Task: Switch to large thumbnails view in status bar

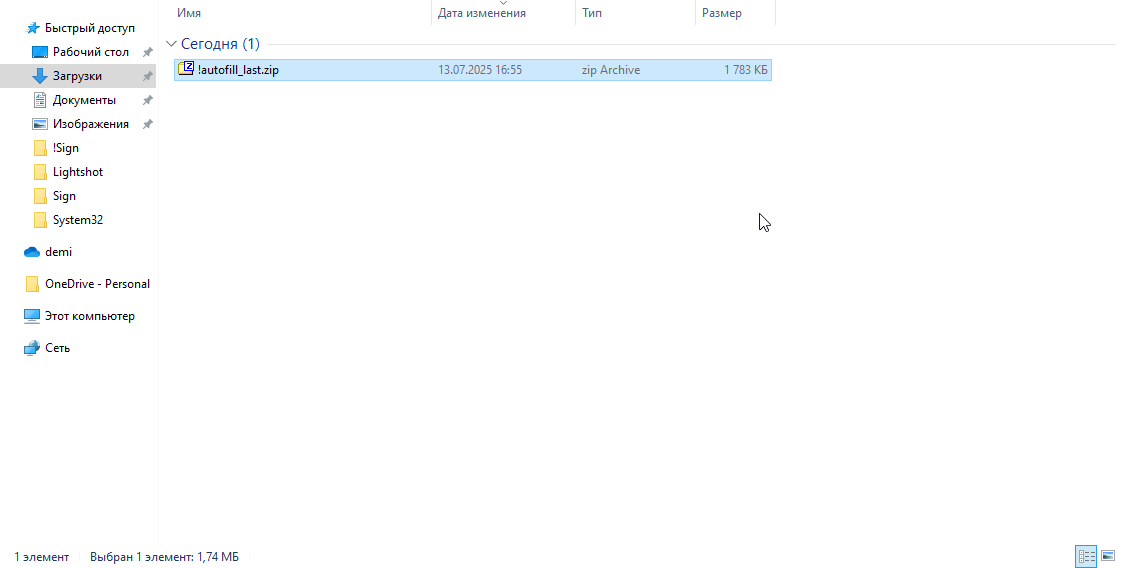Action: 1107,556
